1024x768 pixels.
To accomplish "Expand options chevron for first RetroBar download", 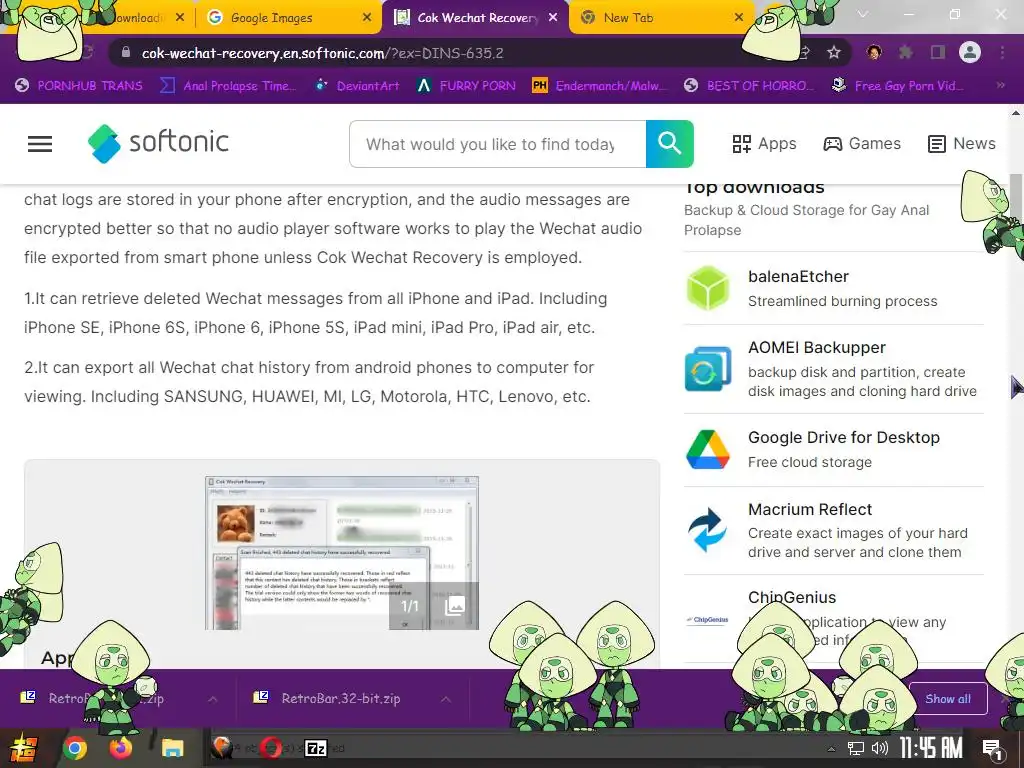I will tap(213, 699).
